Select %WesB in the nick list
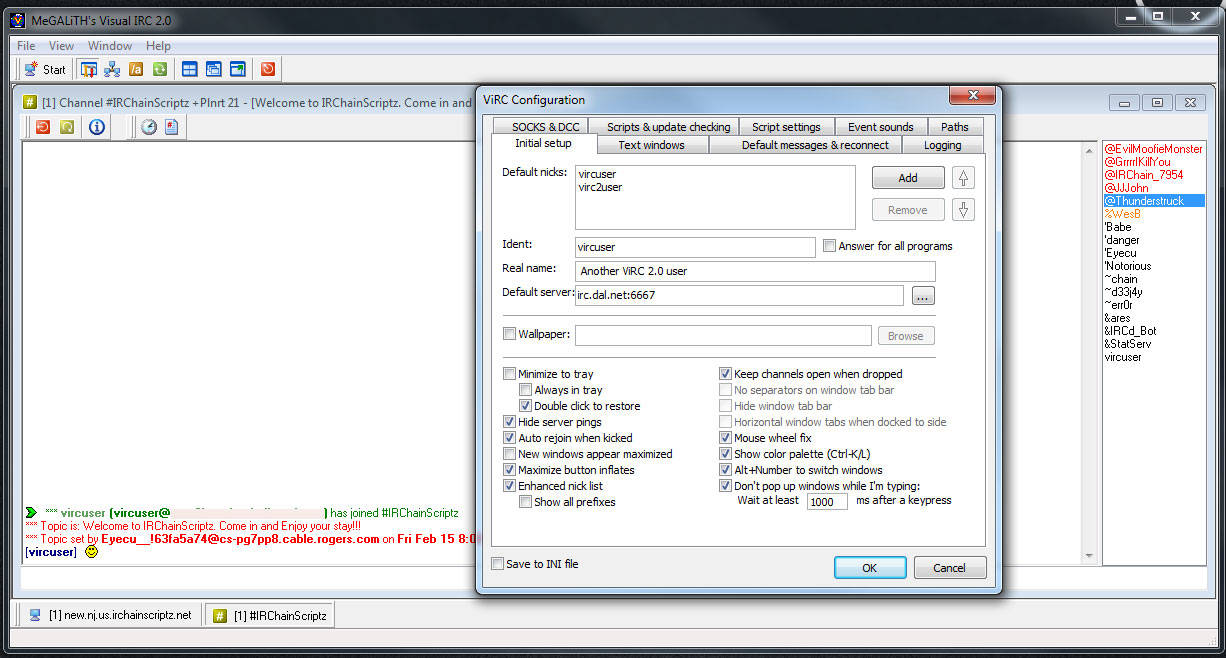 click(x=1122, y=214)
